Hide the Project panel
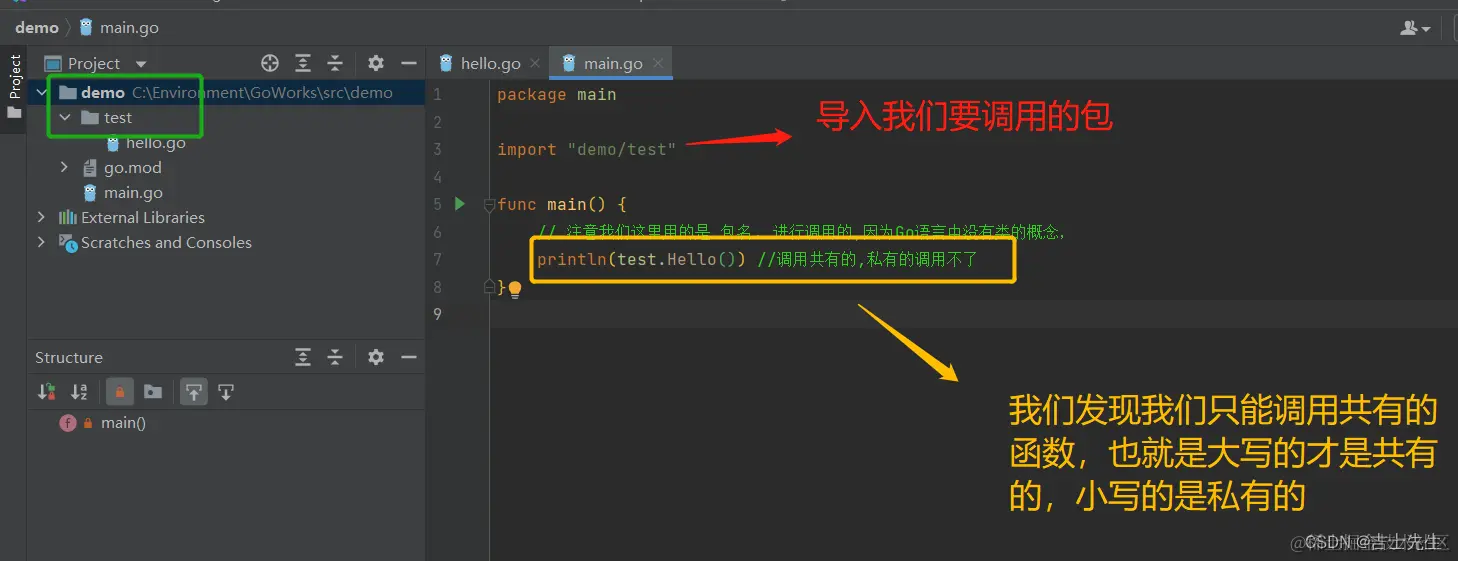Viewport: 1458px width, 561px height. 408,63
